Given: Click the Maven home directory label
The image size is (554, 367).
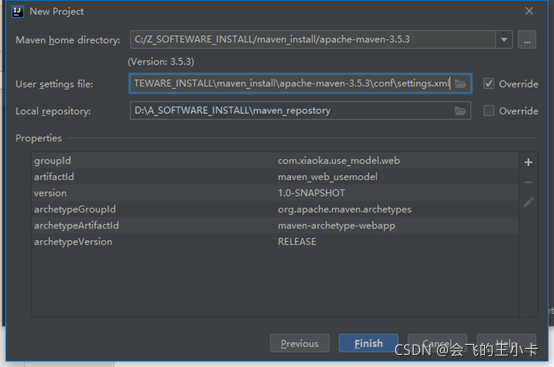Looking at the screenshot, I should coord(68,40).
